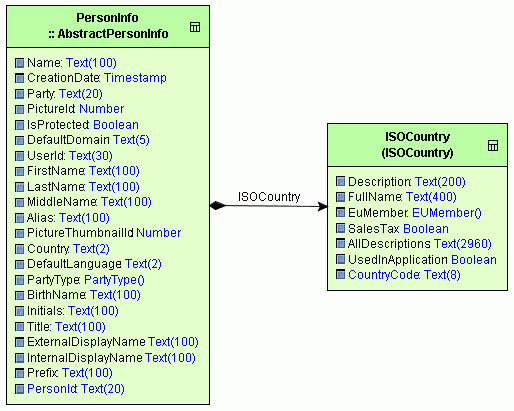The height and width of the screenshot is (411, 514).
Task: Select the AllDescriptions Text(2960) attribute row
Action: pyautogui.click(x=419, y=244)
